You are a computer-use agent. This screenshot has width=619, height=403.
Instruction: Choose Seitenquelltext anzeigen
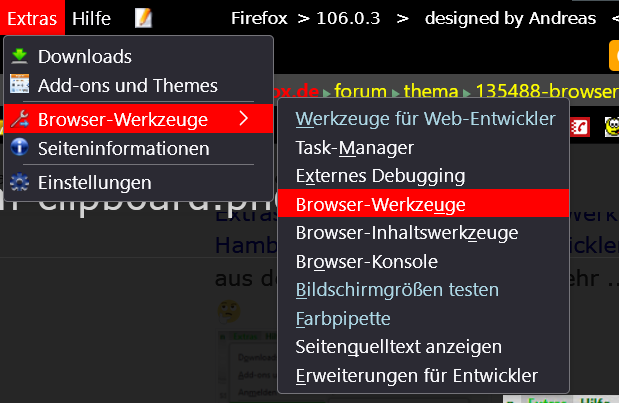[x=423, y=347]
